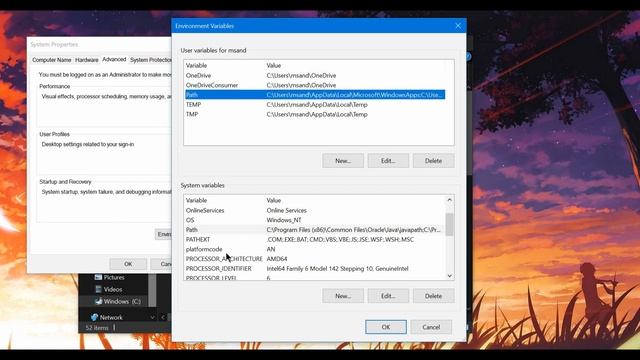Select the OS system variable row
The height and width of the screenshot is (360, 640).
315,220
